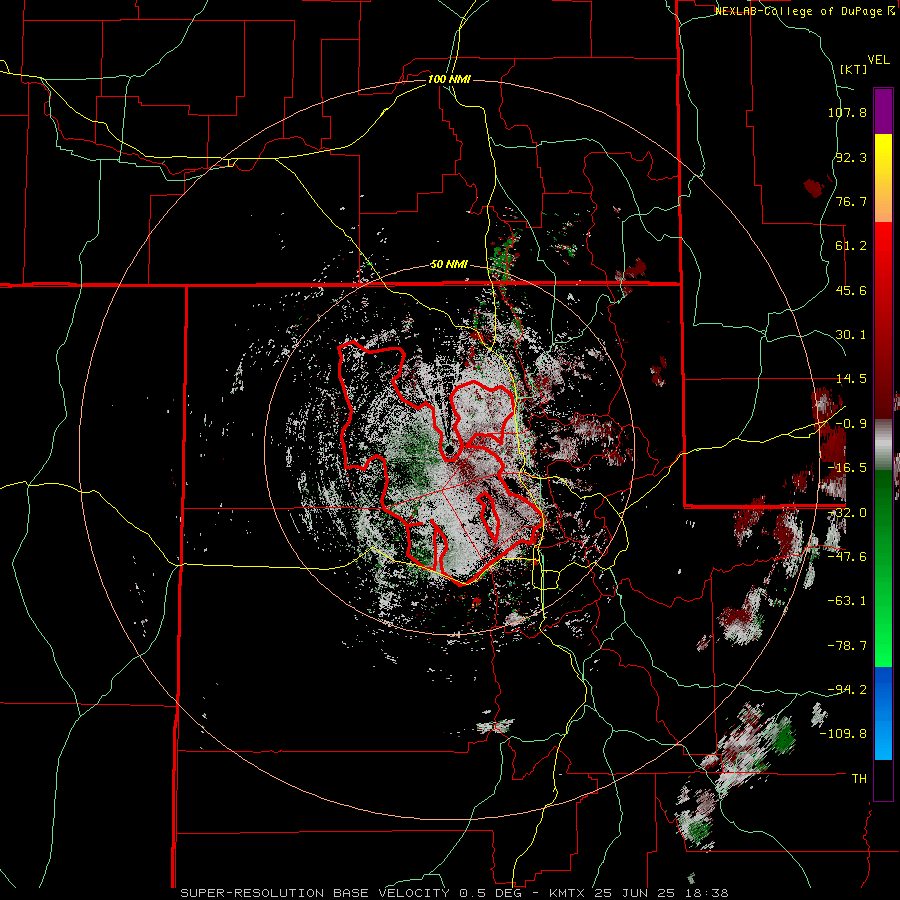Click the VEL legend title
Screen dimensions: 900x900
[x=878, y=60]
